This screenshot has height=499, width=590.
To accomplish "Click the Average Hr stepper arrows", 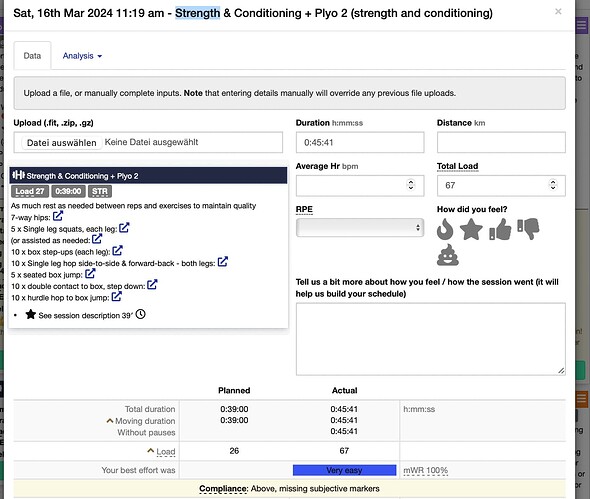I will (x=411, y=185).
